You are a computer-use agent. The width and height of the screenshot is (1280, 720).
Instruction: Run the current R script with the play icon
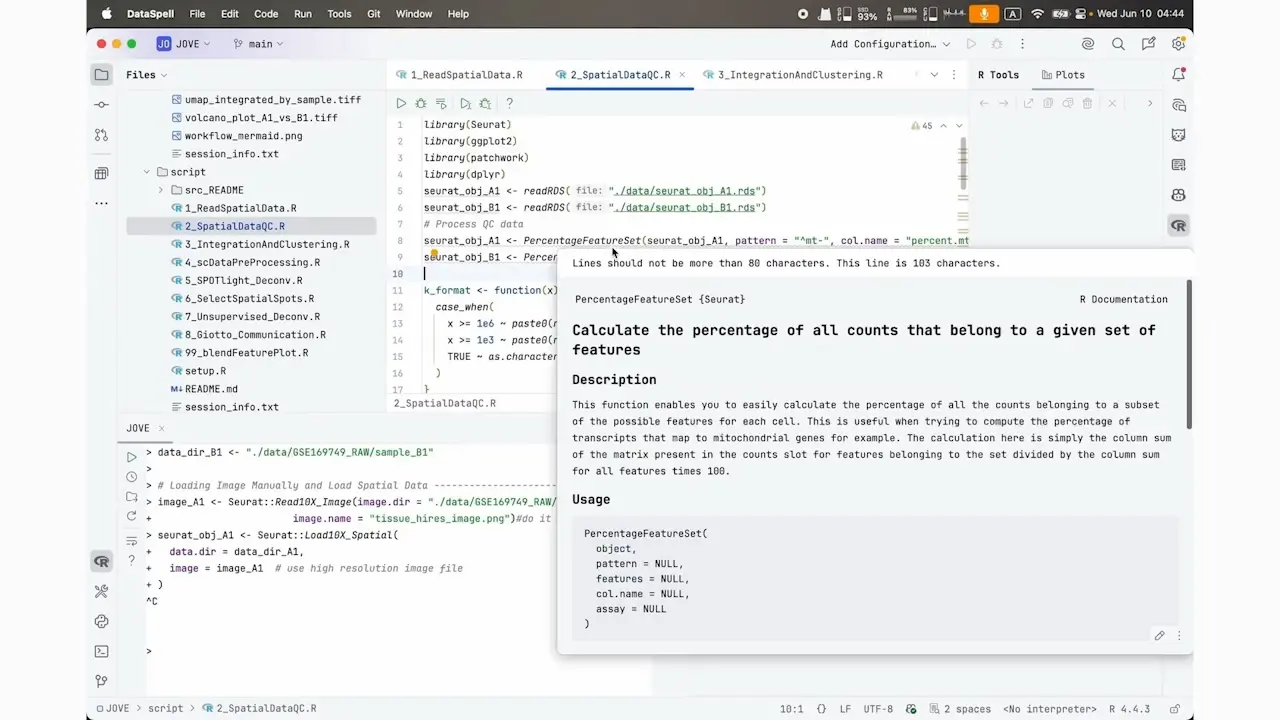(401, 103)
